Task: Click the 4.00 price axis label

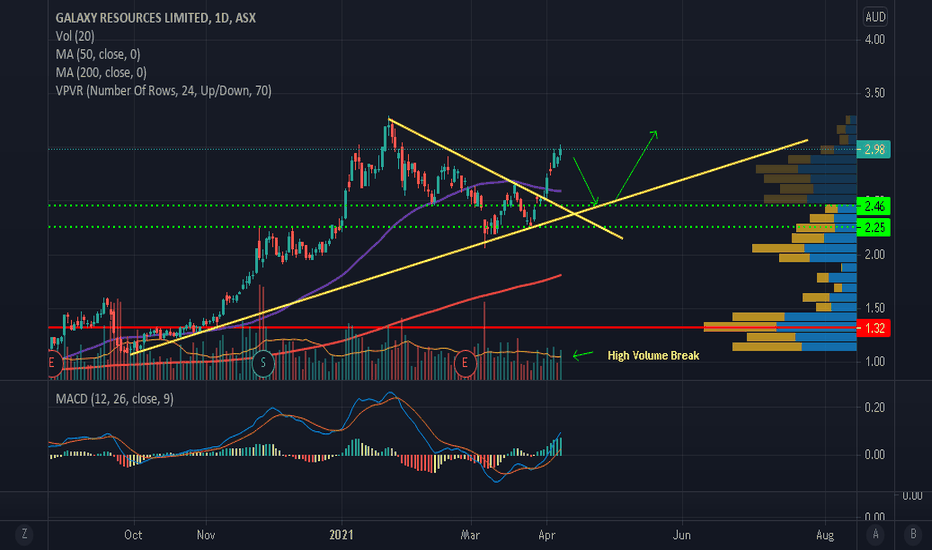Action: 875,39
